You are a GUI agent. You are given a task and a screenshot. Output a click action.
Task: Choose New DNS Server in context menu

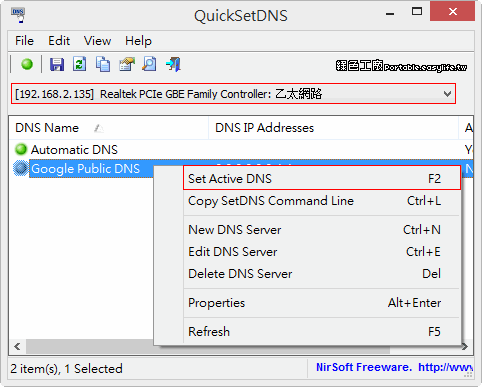coord(322,230)
